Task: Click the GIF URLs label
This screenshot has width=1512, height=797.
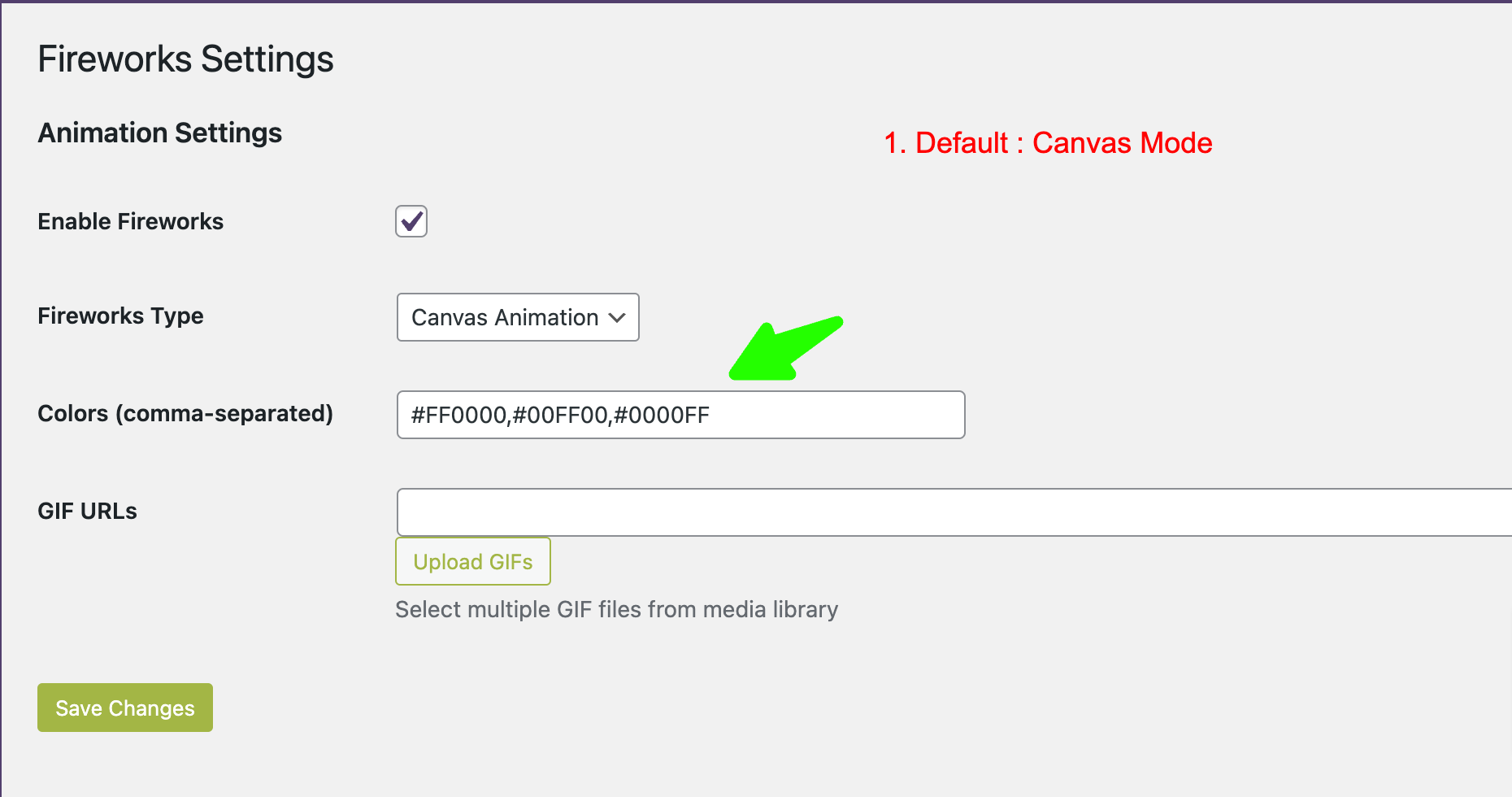Action: click(x=87, y=511)
